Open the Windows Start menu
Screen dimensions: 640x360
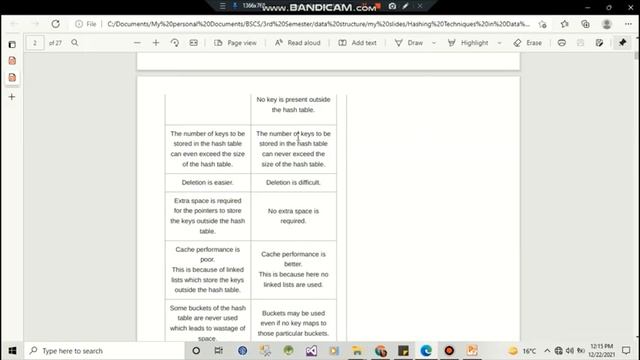pyautogui.click(x=12, y=351)
